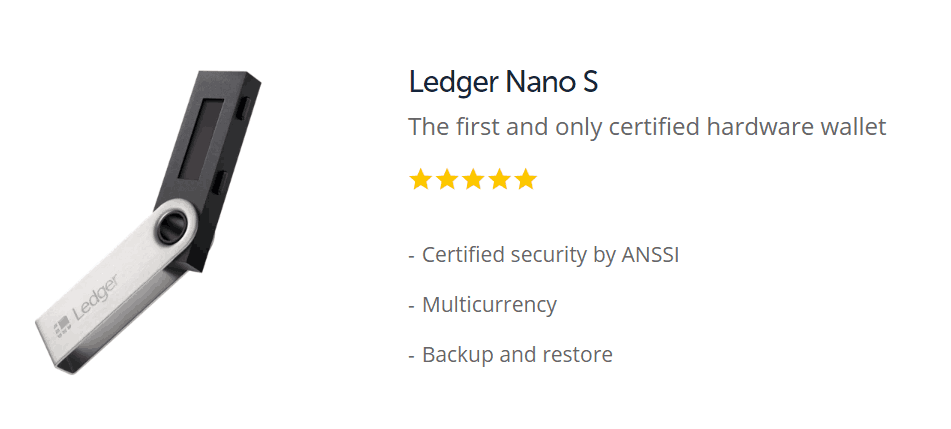Select the third (middle) rating star
The image size is (951, 429).
coord(473,180)
